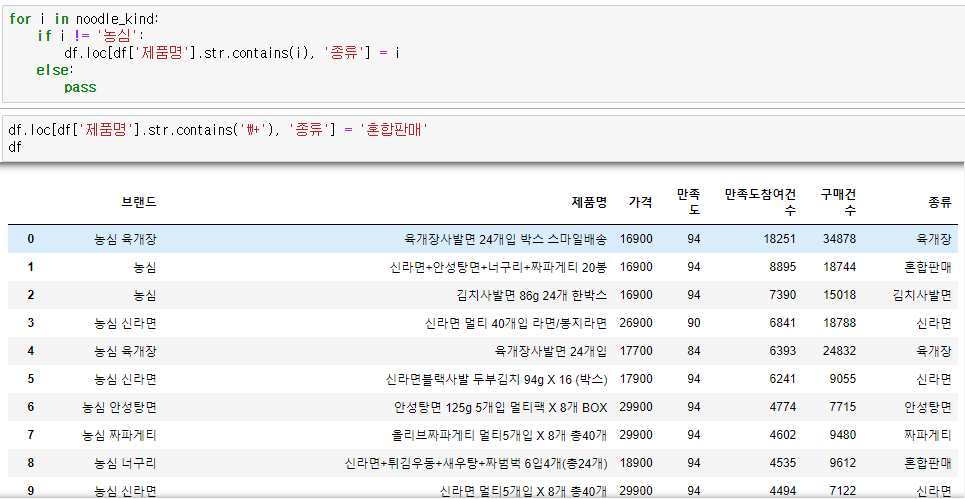Screen dimensions: 965x499
Task: Click product '육개장사발면 24개입' in row 4
Action: tap(551, 351)
